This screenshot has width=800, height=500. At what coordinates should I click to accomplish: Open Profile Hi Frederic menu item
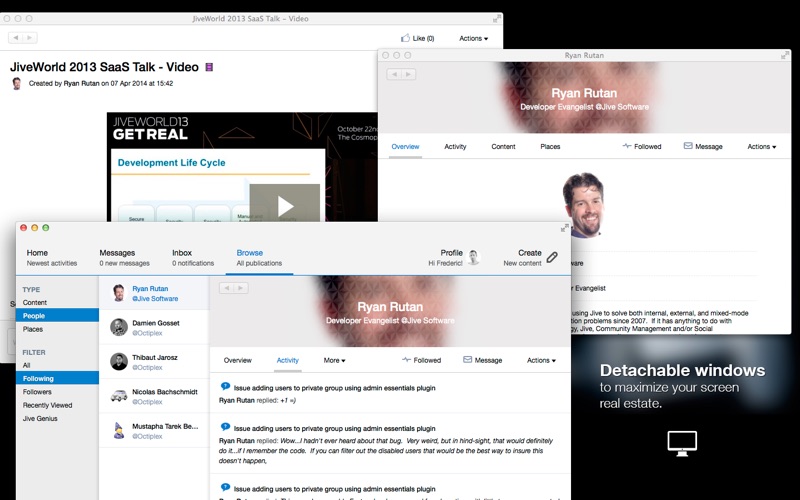click(x=445, y=258)
